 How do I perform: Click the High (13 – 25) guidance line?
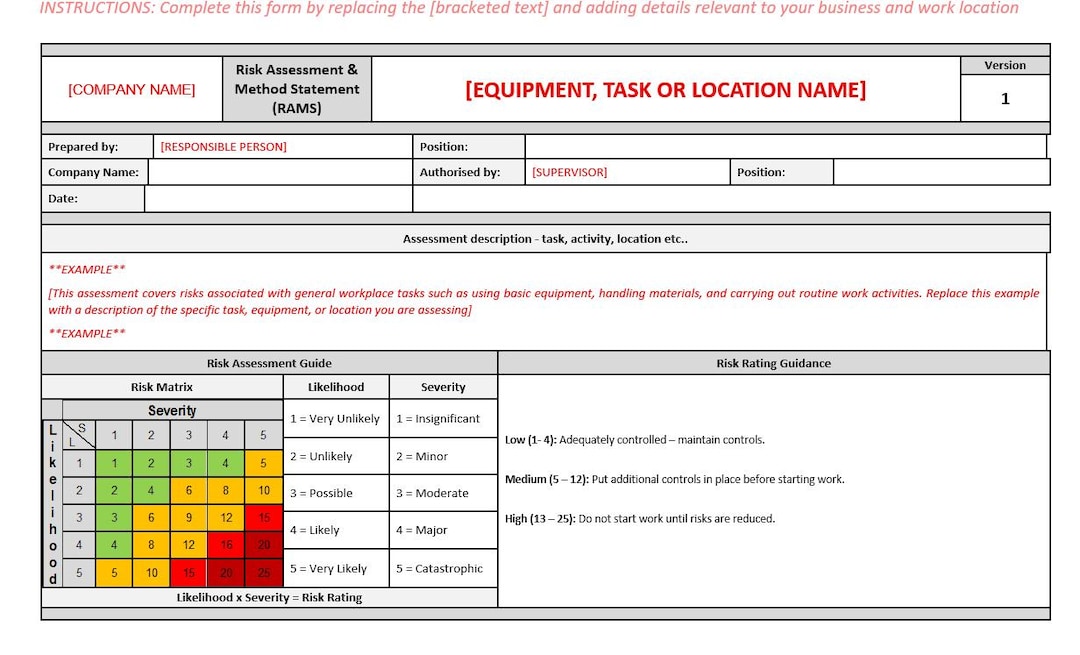pyautogui.click(x=640, y=518)
